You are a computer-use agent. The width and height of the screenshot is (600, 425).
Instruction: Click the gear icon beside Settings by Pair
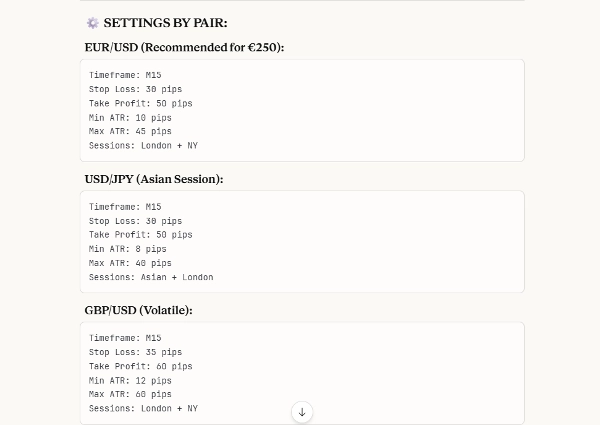[x=93, y=23]
